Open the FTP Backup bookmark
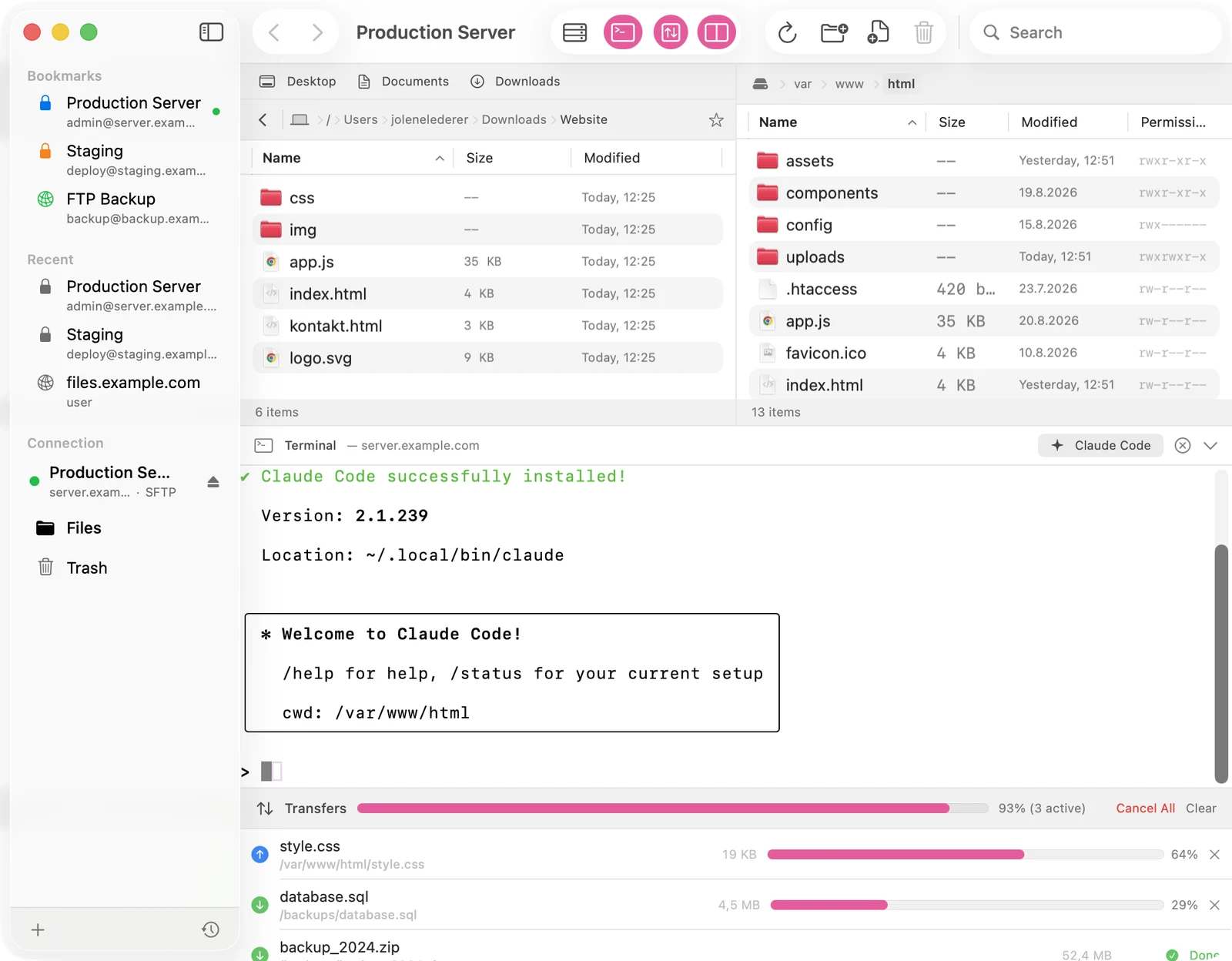Image resolution: width=1232 pixels, height=961 pixels. point(125,208)
